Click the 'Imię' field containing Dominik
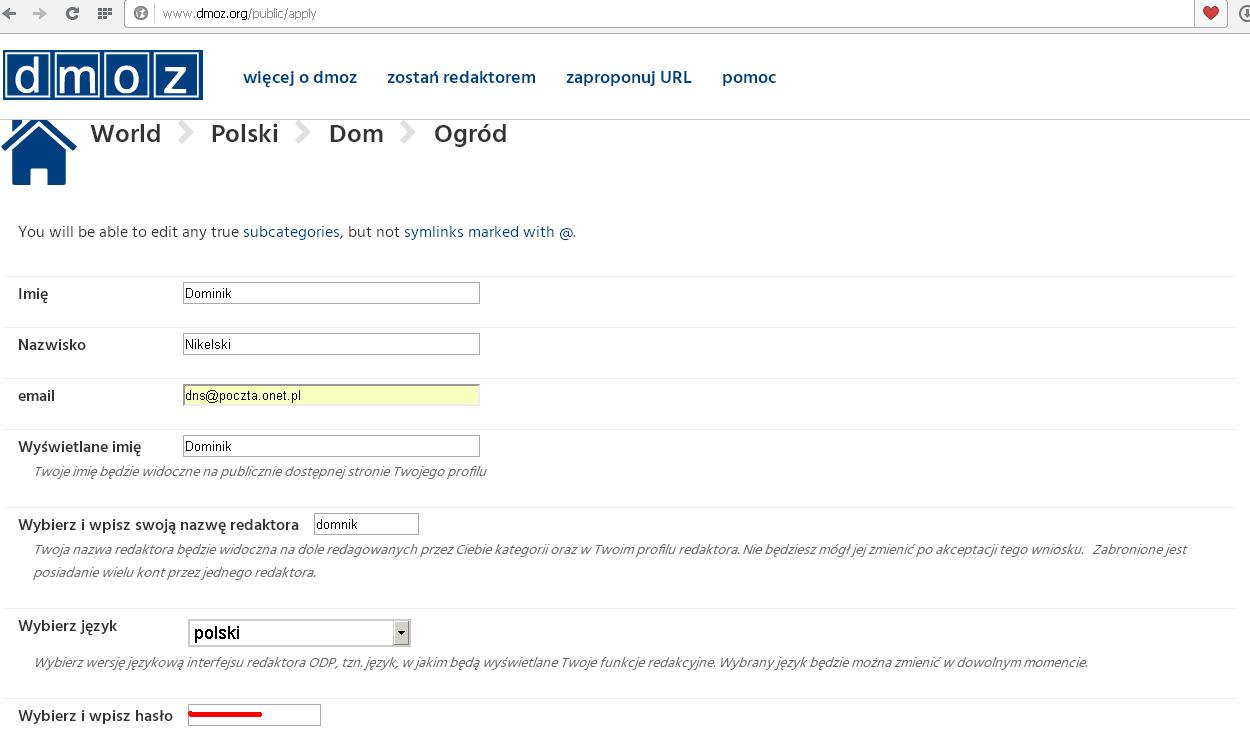This screenshot has width=1250, height=733. tap(331, 293)
